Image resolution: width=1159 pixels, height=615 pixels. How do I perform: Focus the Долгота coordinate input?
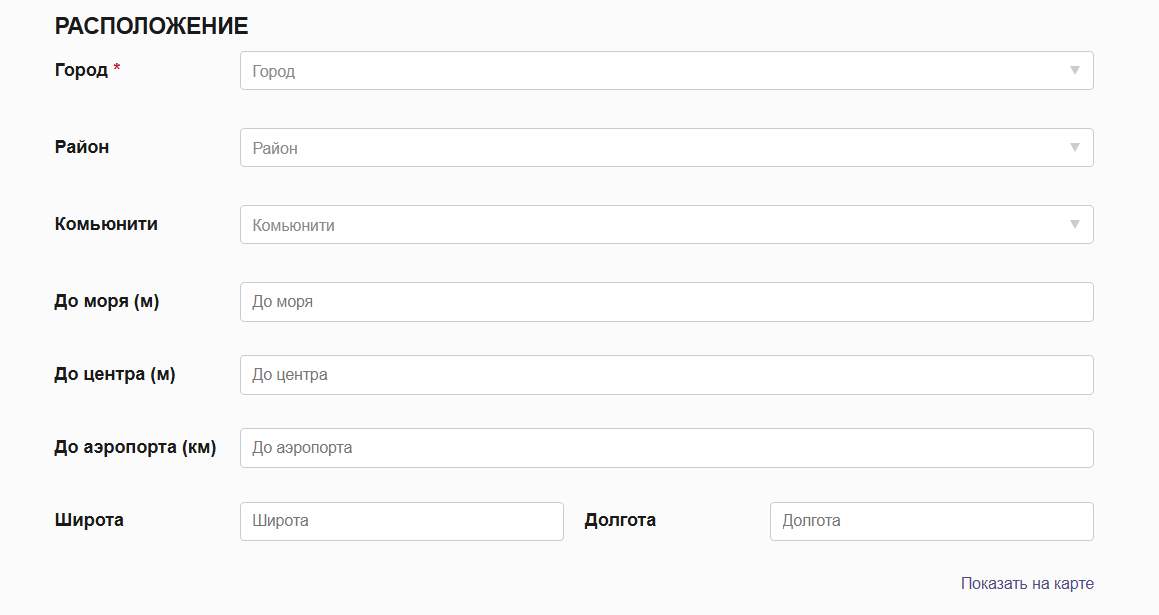click(x=931, y=521)
